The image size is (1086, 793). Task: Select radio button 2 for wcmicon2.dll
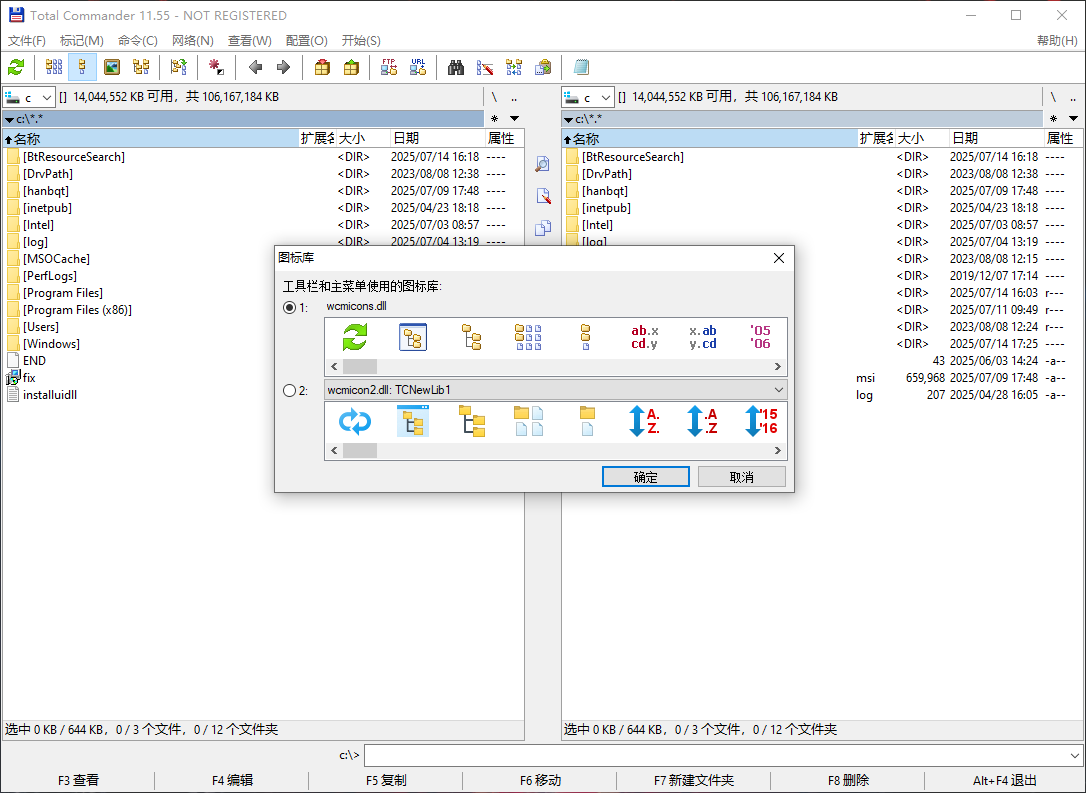(x=290, y=391)
